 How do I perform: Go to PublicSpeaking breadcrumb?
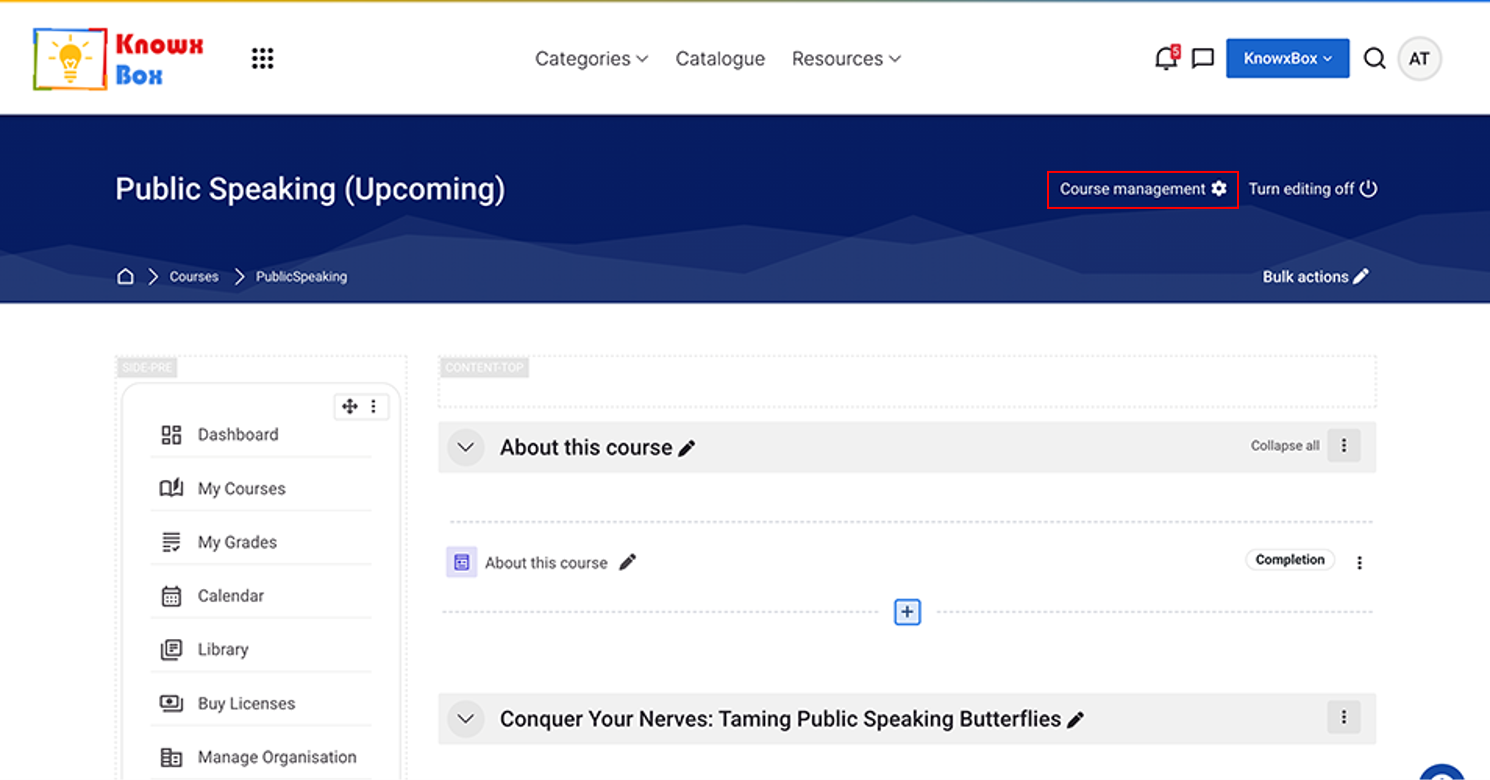click(x=301, y=277)
